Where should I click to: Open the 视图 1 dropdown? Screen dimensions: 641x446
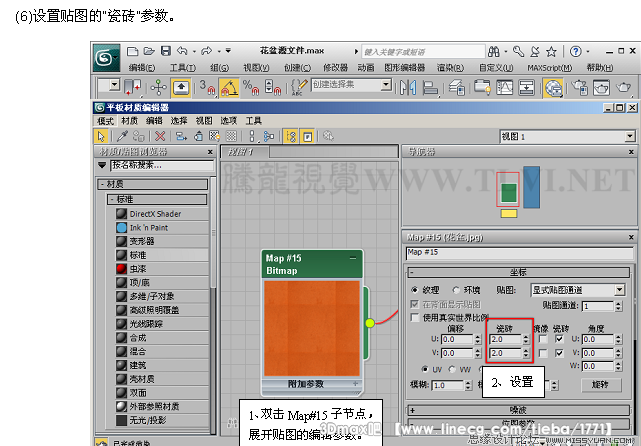(x=630, y=136)
